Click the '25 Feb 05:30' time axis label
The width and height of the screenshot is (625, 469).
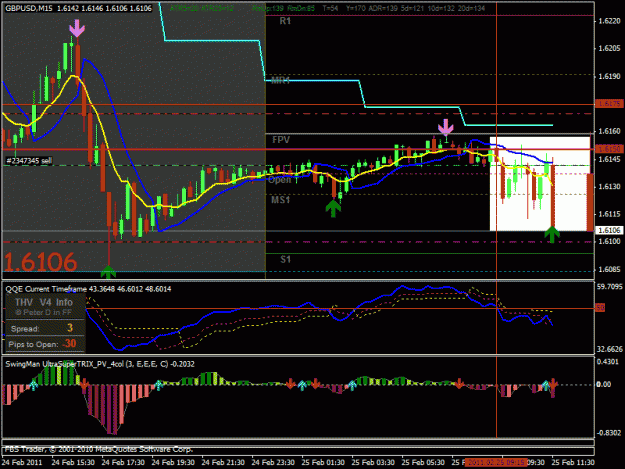pos(423,463)
